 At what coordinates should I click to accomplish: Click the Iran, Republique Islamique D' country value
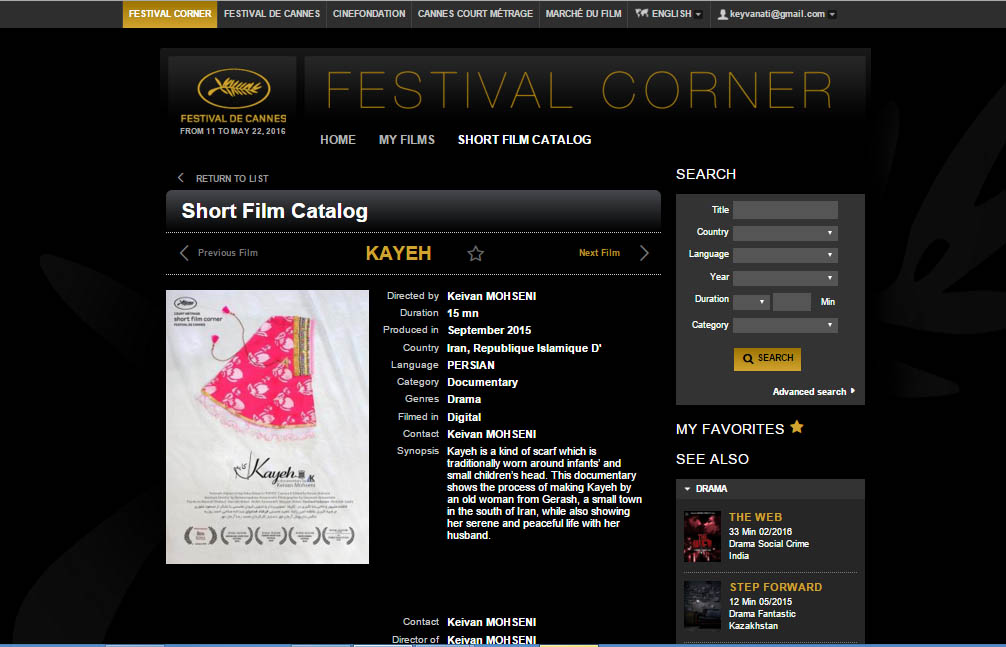pyautogui.click(x=524, y=348)
